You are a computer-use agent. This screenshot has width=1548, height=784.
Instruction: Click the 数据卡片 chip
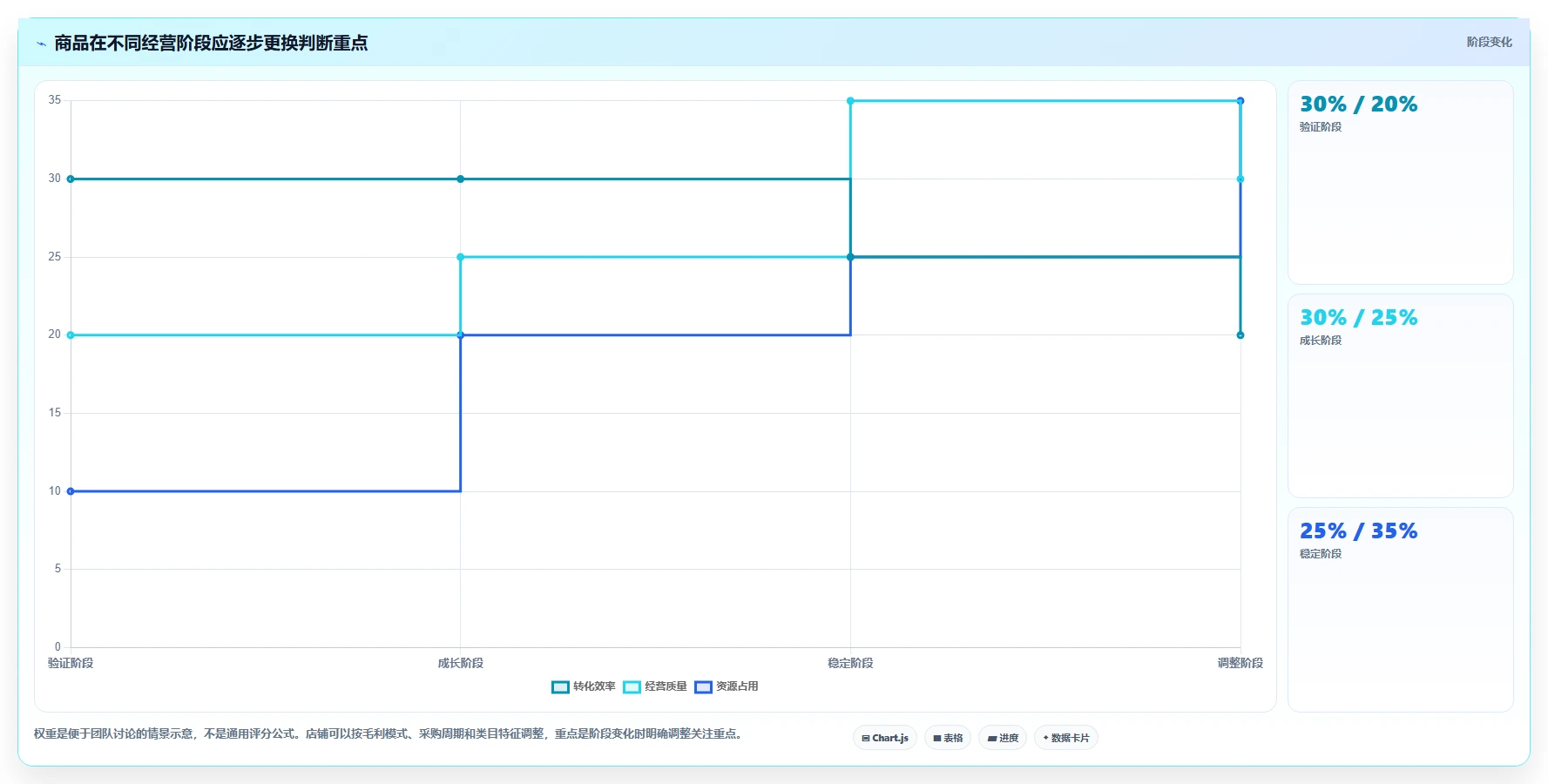click(1066, 738)
